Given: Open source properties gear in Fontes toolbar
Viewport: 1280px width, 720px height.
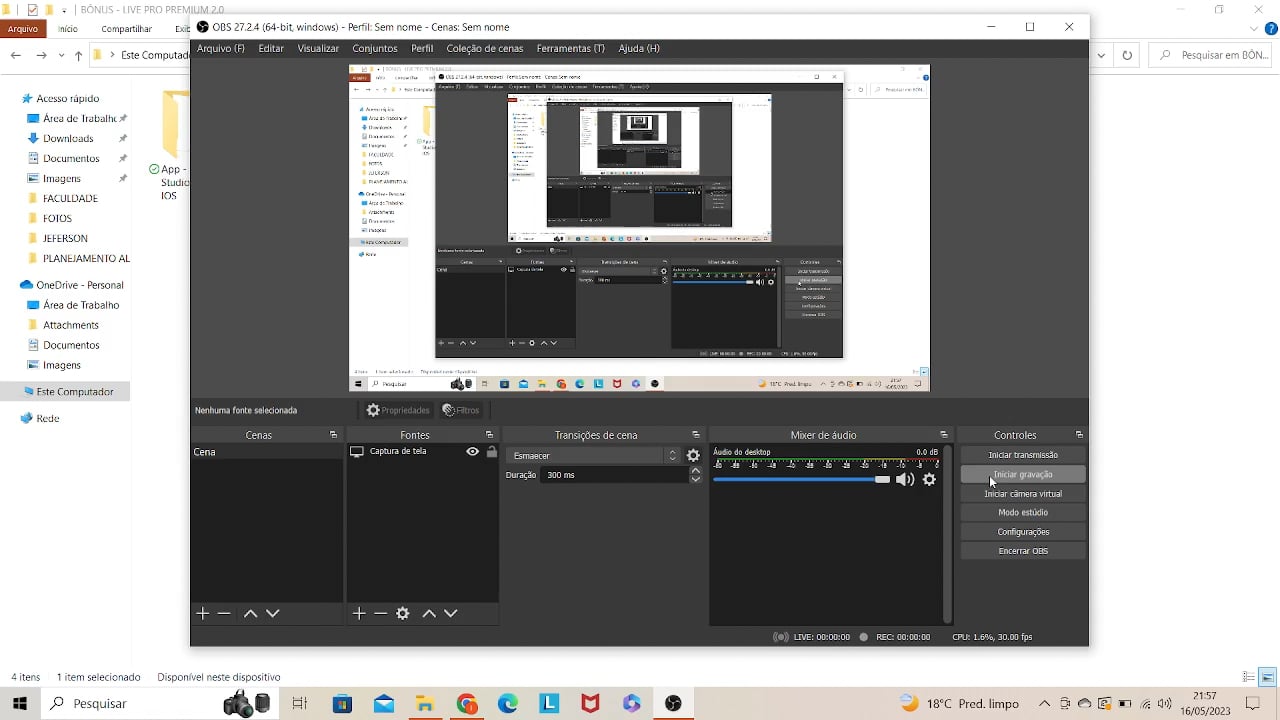Looking at the screenshot, I should tap(403, 613).
